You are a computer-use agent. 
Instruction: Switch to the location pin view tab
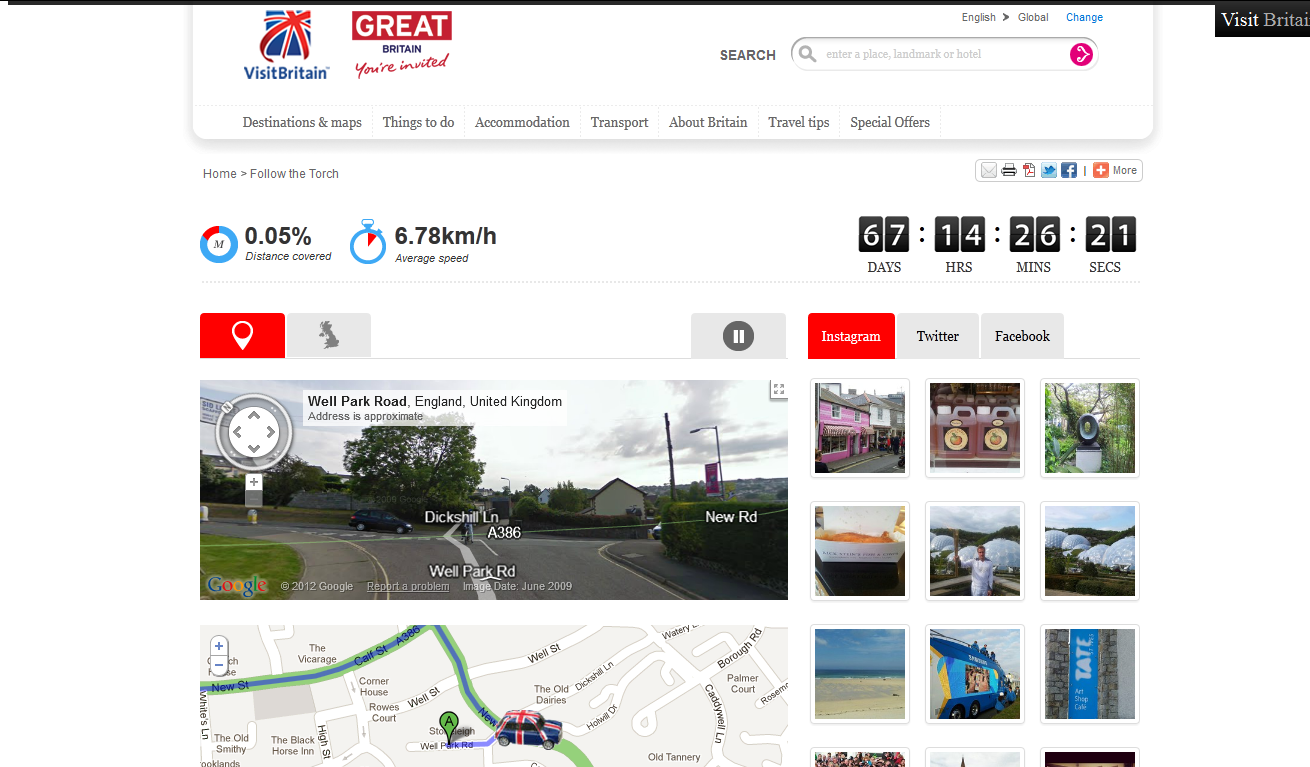click(x=242, y=335)
